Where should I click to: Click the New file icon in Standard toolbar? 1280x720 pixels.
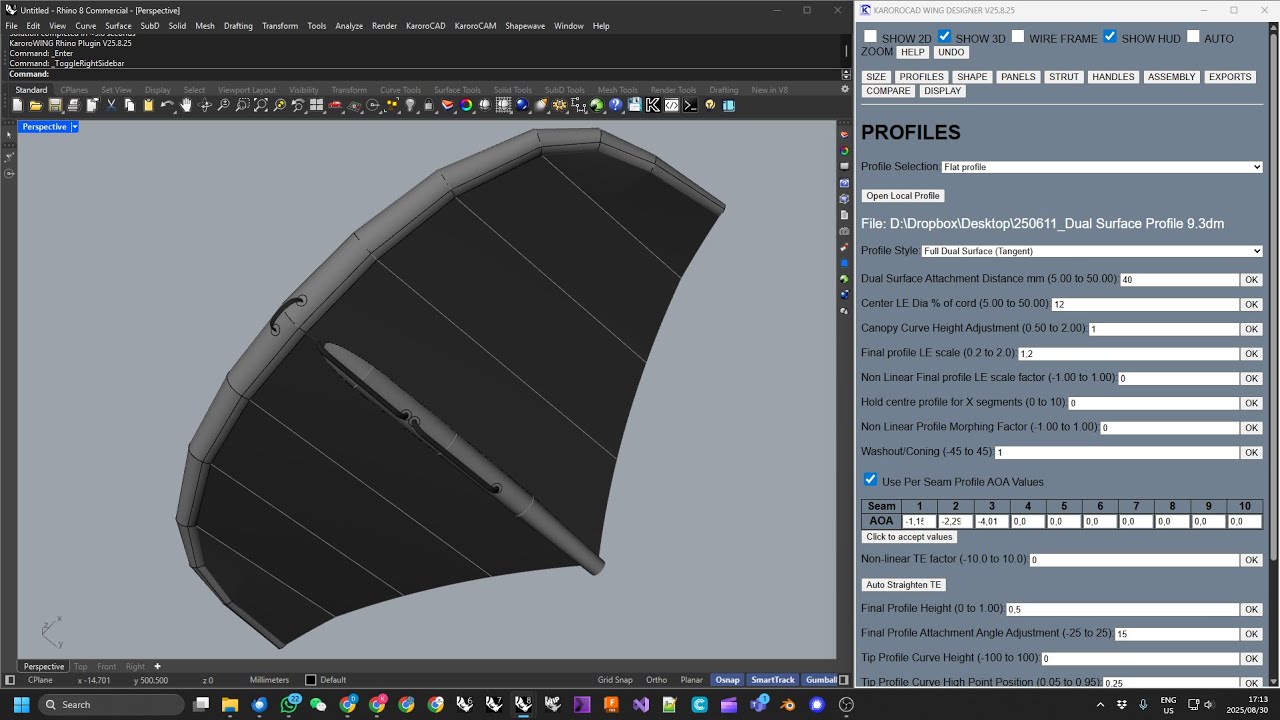click(x=18, y=105)
